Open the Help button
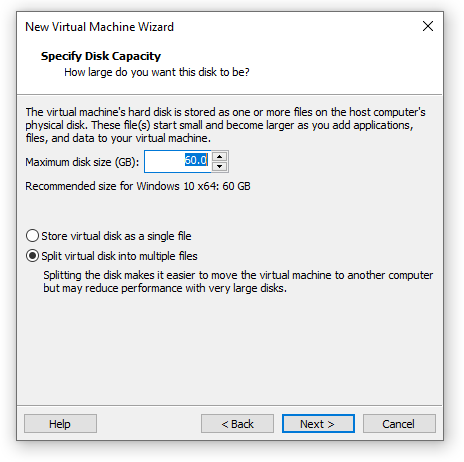464x462 pixels. click(60, 424)
